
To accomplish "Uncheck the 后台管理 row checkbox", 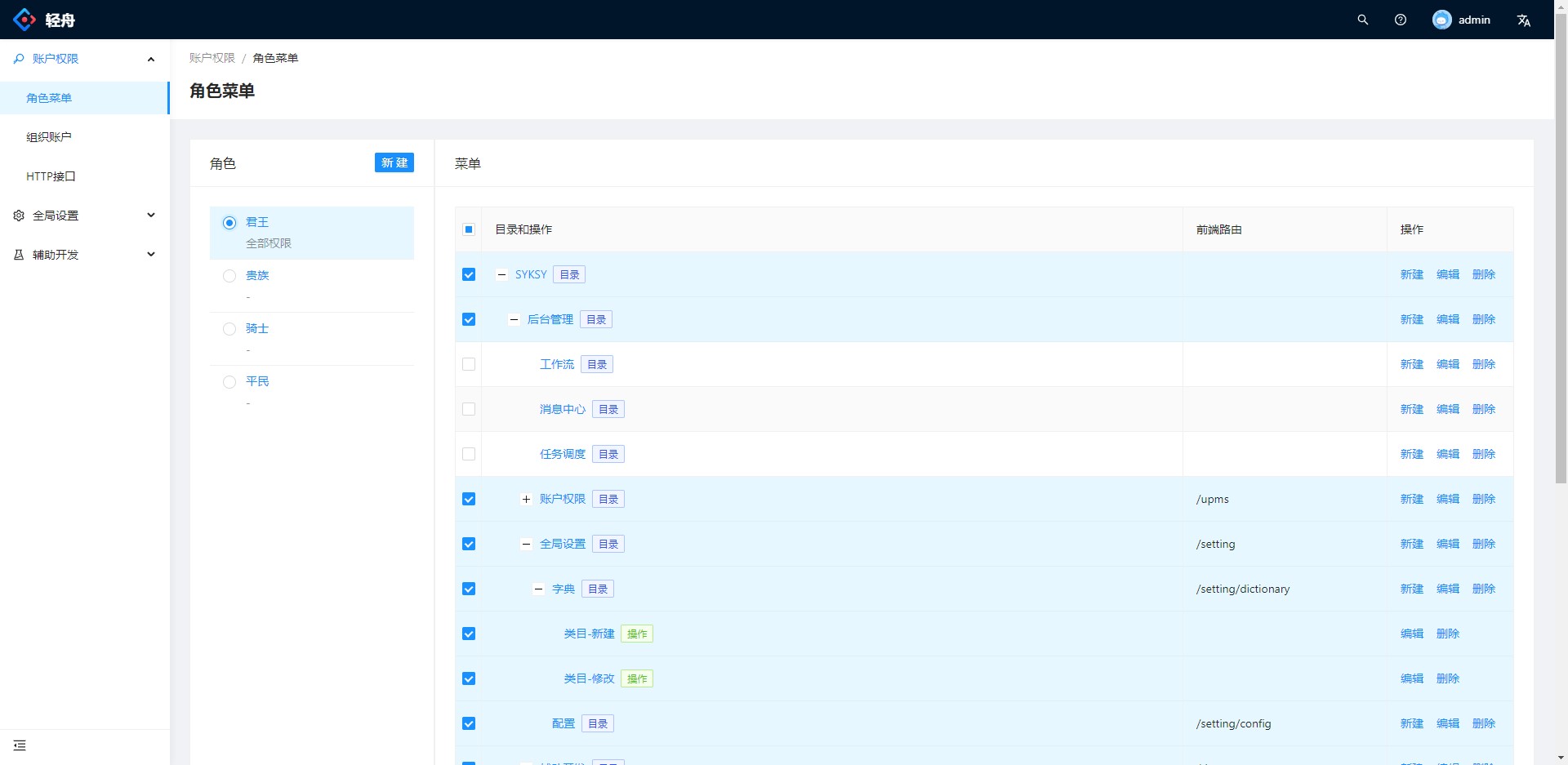I will [469, 319].
